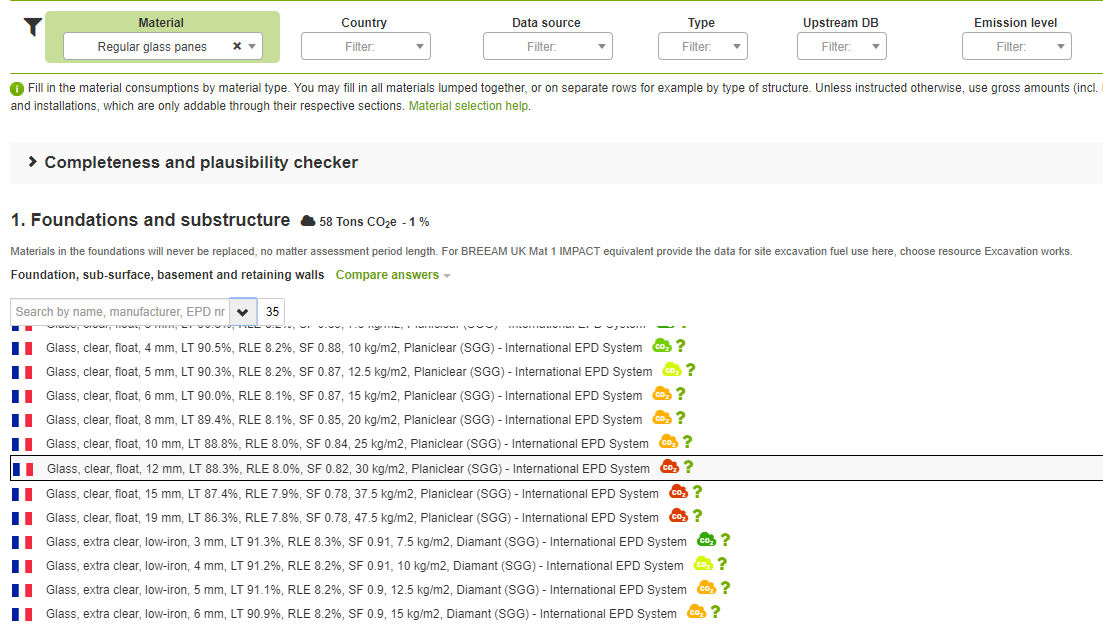Click CO2 cloud icon for 6 mm Diamant
Image resolution: width=1103 pixels, height=626 pixels.
click(696, 611)
